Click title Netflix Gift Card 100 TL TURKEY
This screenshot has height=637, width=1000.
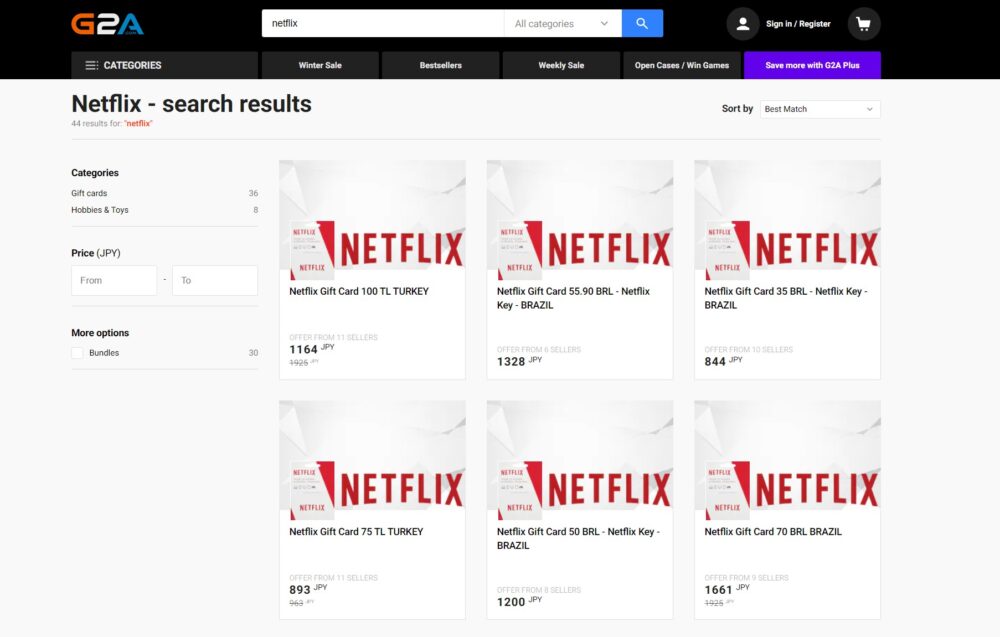tap(359, 291)
